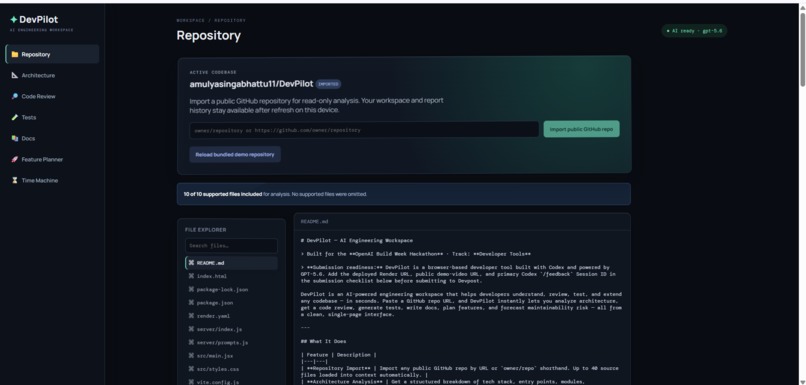The height and width of the screenshot is (385, 806).
Task: Click the WORKSPACE / REPOSITORY breadcrumb
Action: [211, 21]
